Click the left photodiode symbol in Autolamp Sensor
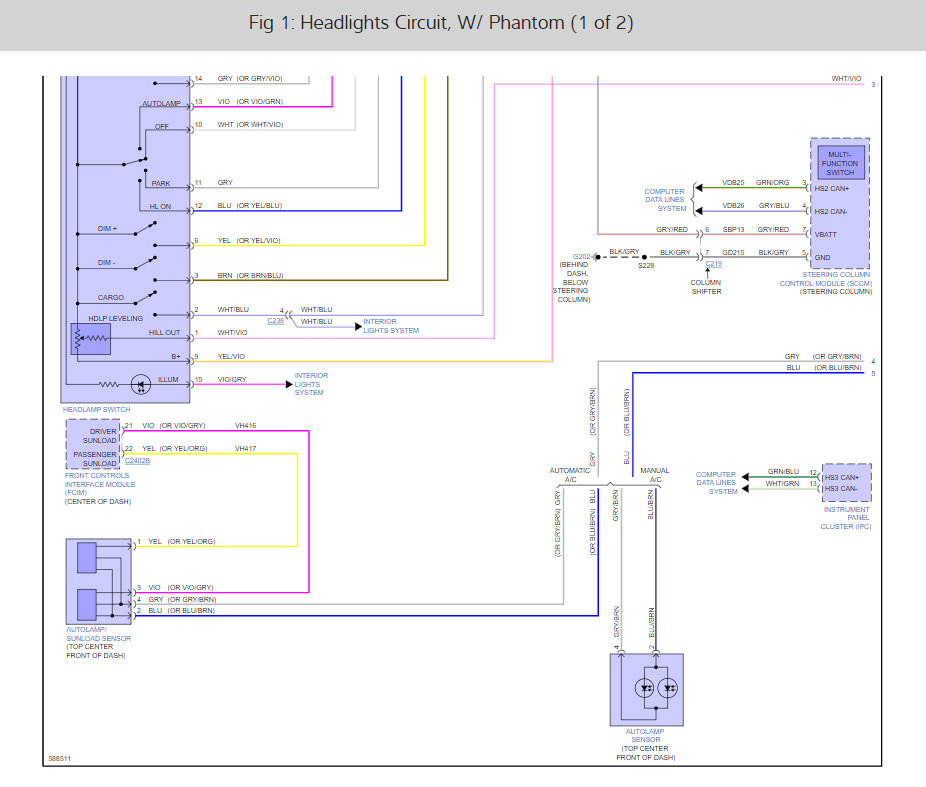 pos(644,688)
